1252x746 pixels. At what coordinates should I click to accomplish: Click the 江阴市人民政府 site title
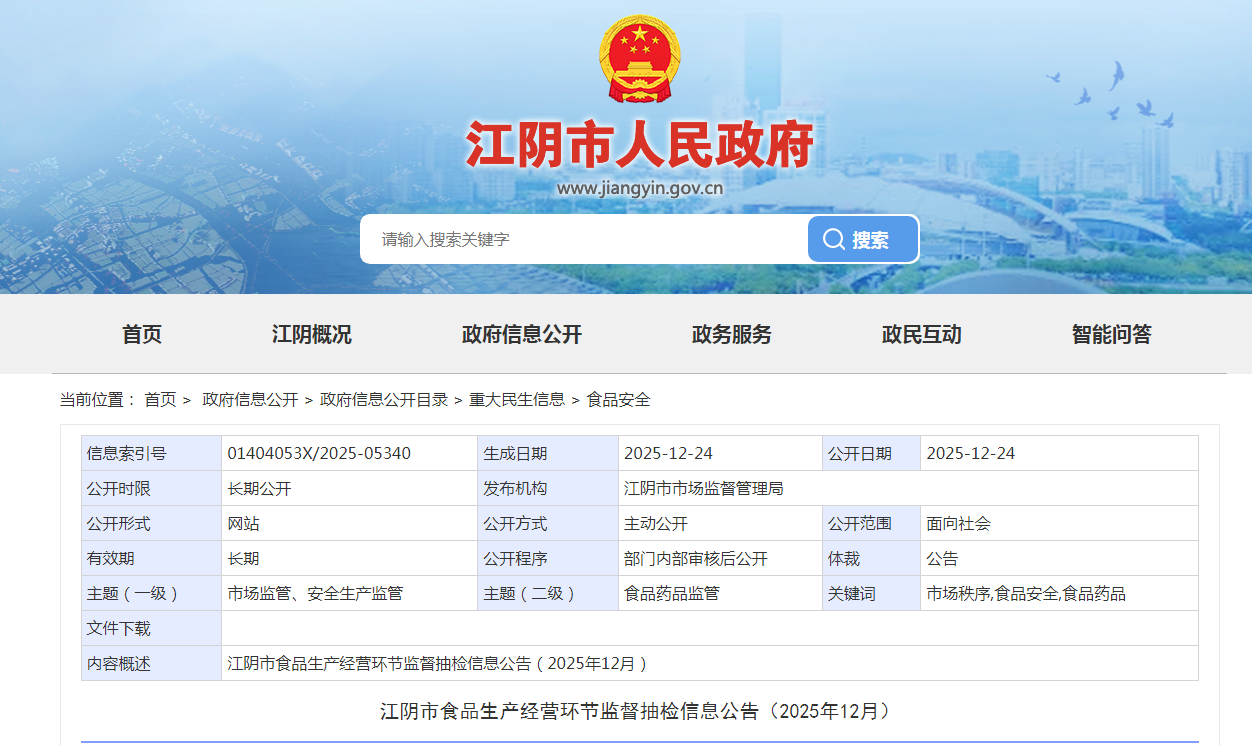(x=639, y=146)
